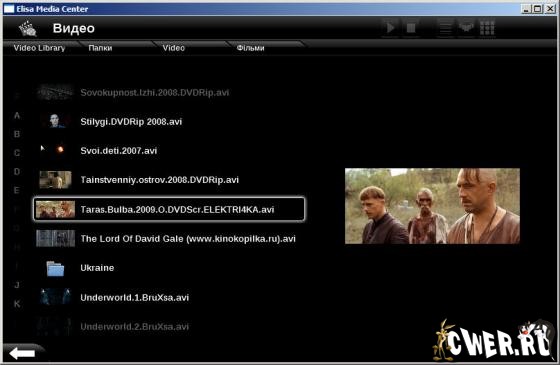
Task: Switch to list view mode icon
Action: click(445, 28)
